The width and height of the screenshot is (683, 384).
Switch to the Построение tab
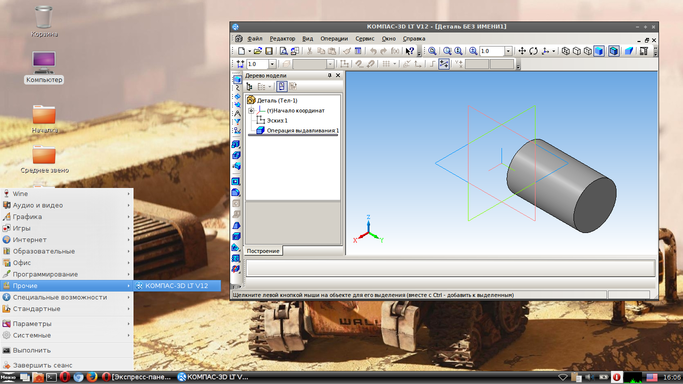pos(263,251)
